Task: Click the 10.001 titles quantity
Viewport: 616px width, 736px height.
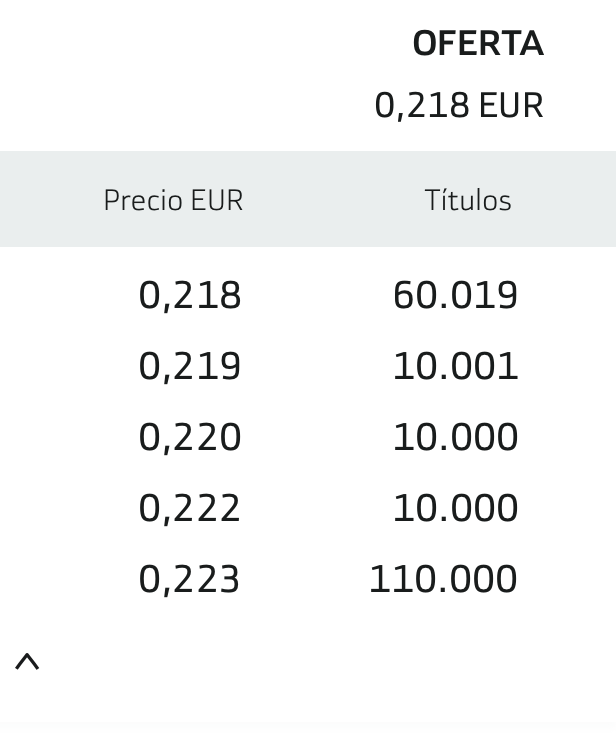Action: (455, 367)
